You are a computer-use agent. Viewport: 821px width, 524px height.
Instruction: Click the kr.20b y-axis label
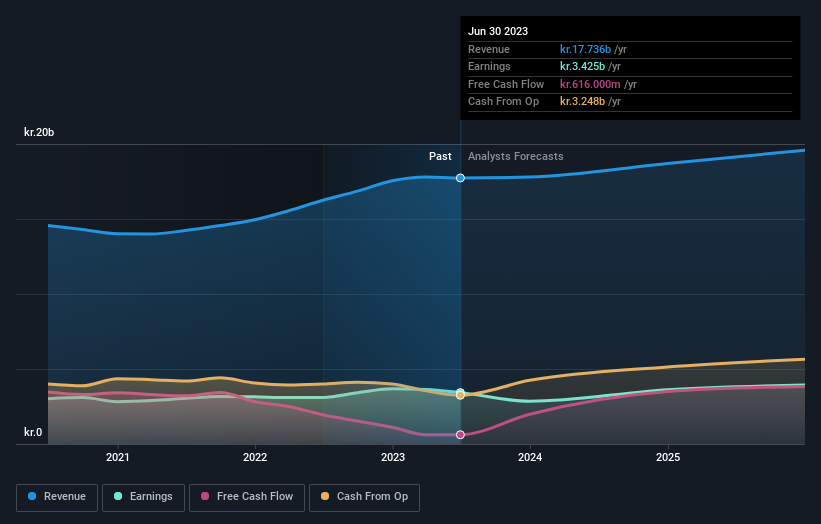[39, 132]
